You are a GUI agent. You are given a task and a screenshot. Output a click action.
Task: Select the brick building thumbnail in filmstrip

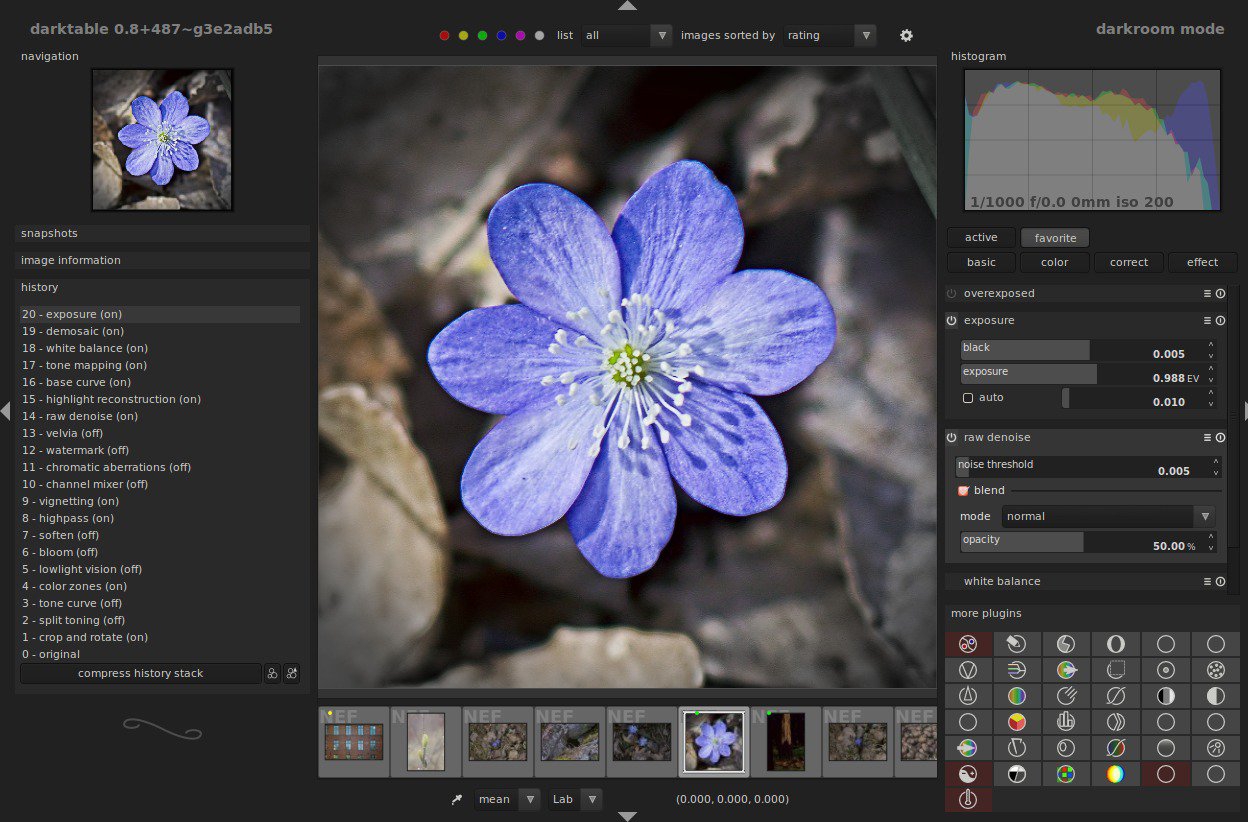point(354,742)
